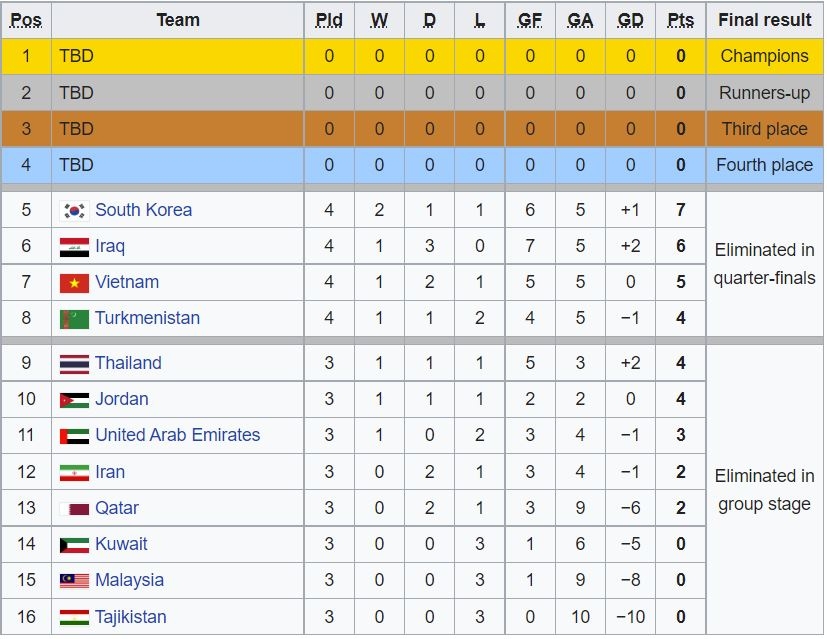Click the Turkmenistan flag icon

point(74,319)
